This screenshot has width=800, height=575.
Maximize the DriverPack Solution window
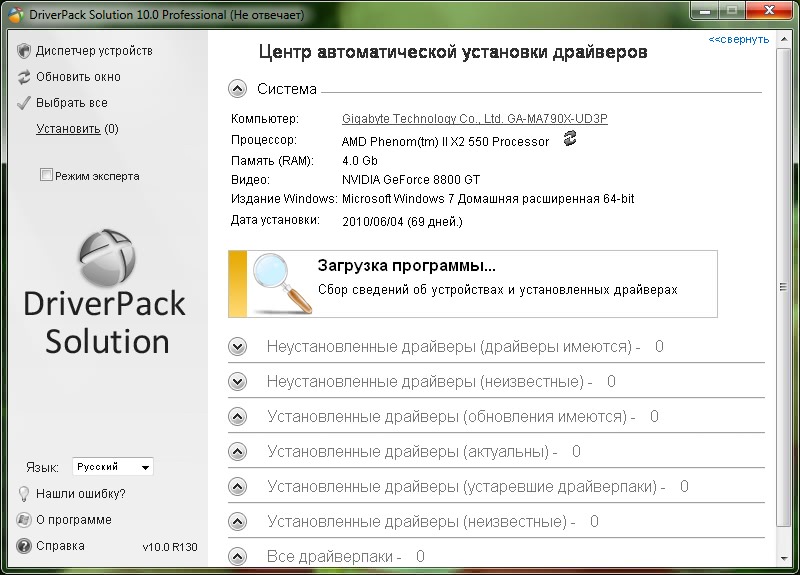(x=732, y=10)
